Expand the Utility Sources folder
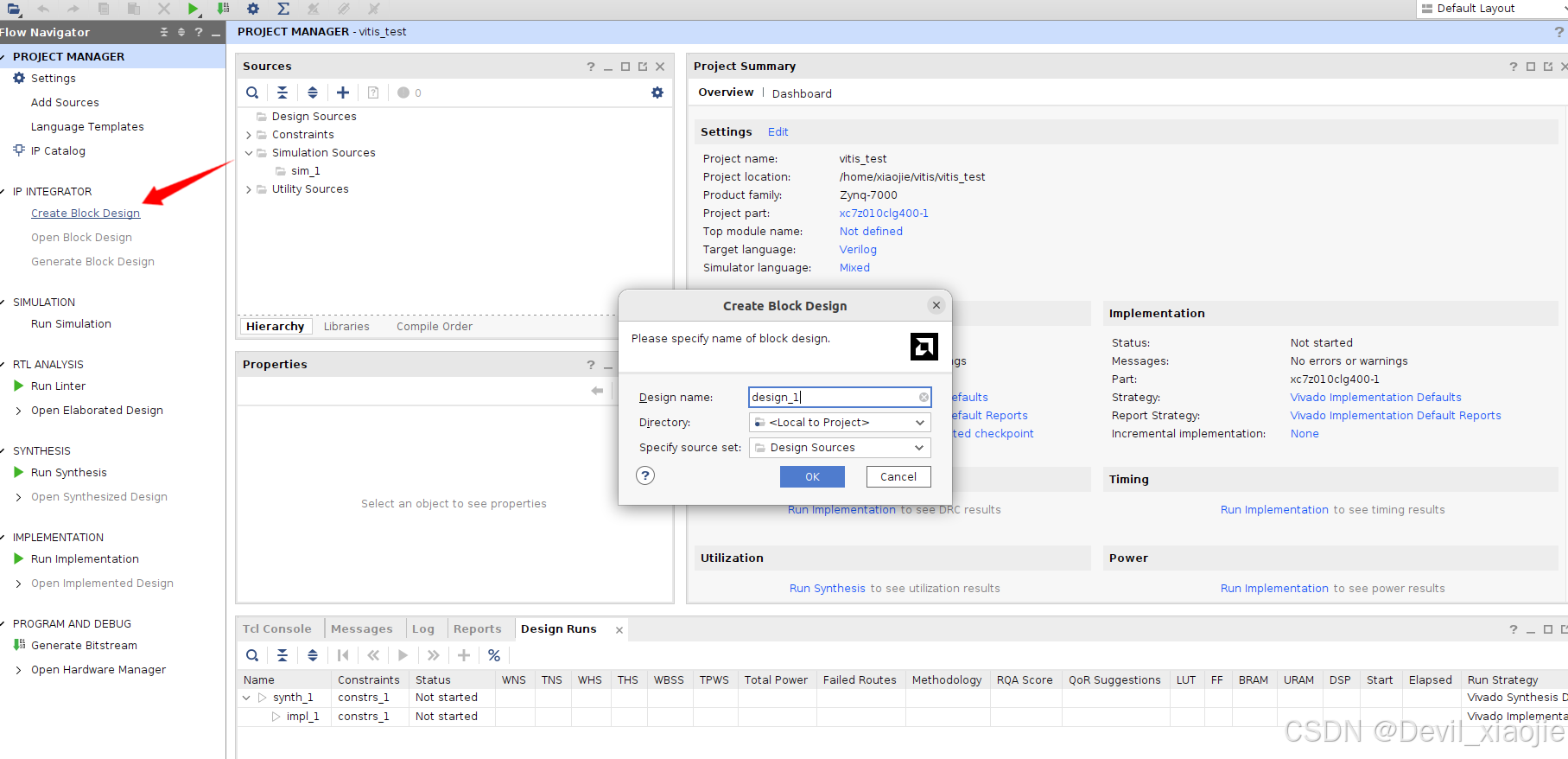 pyautogui.click(x=249, y=189)
